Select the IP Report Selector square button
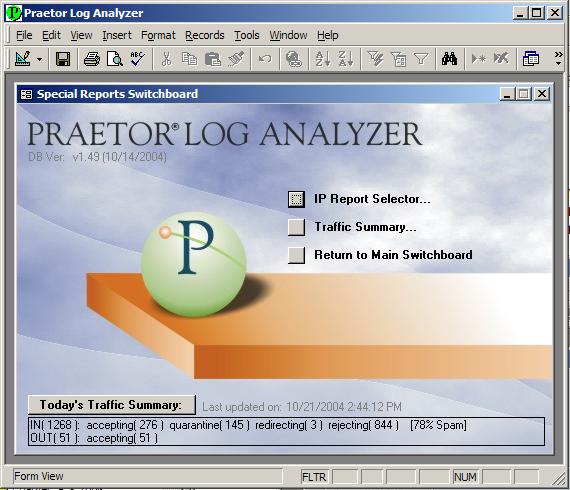Screen dimensions: 570x490 pyautogui.click(x=296, y=199)
